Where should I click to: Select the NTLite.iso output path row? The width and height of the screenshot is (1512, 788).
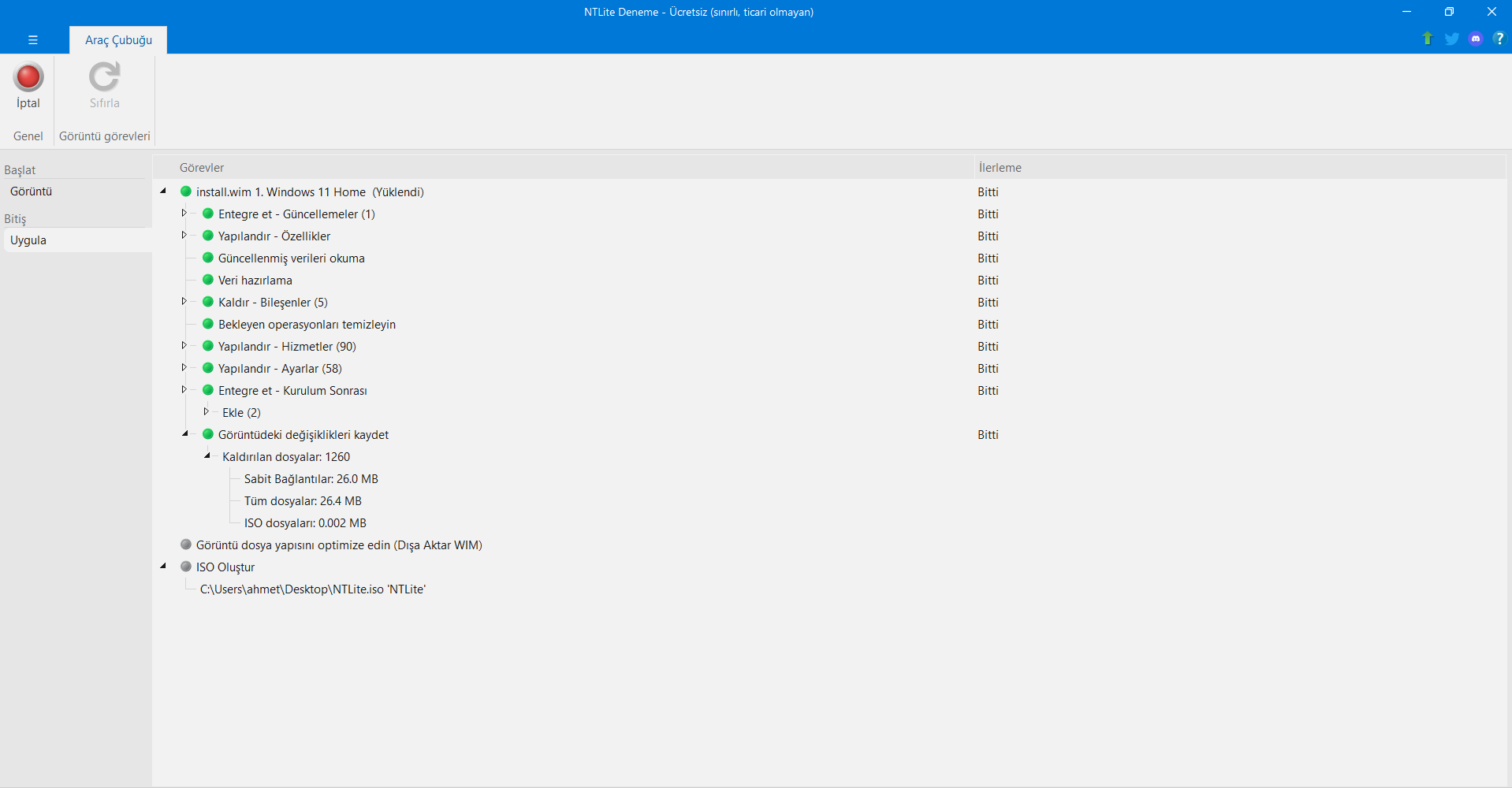[313, 589]
